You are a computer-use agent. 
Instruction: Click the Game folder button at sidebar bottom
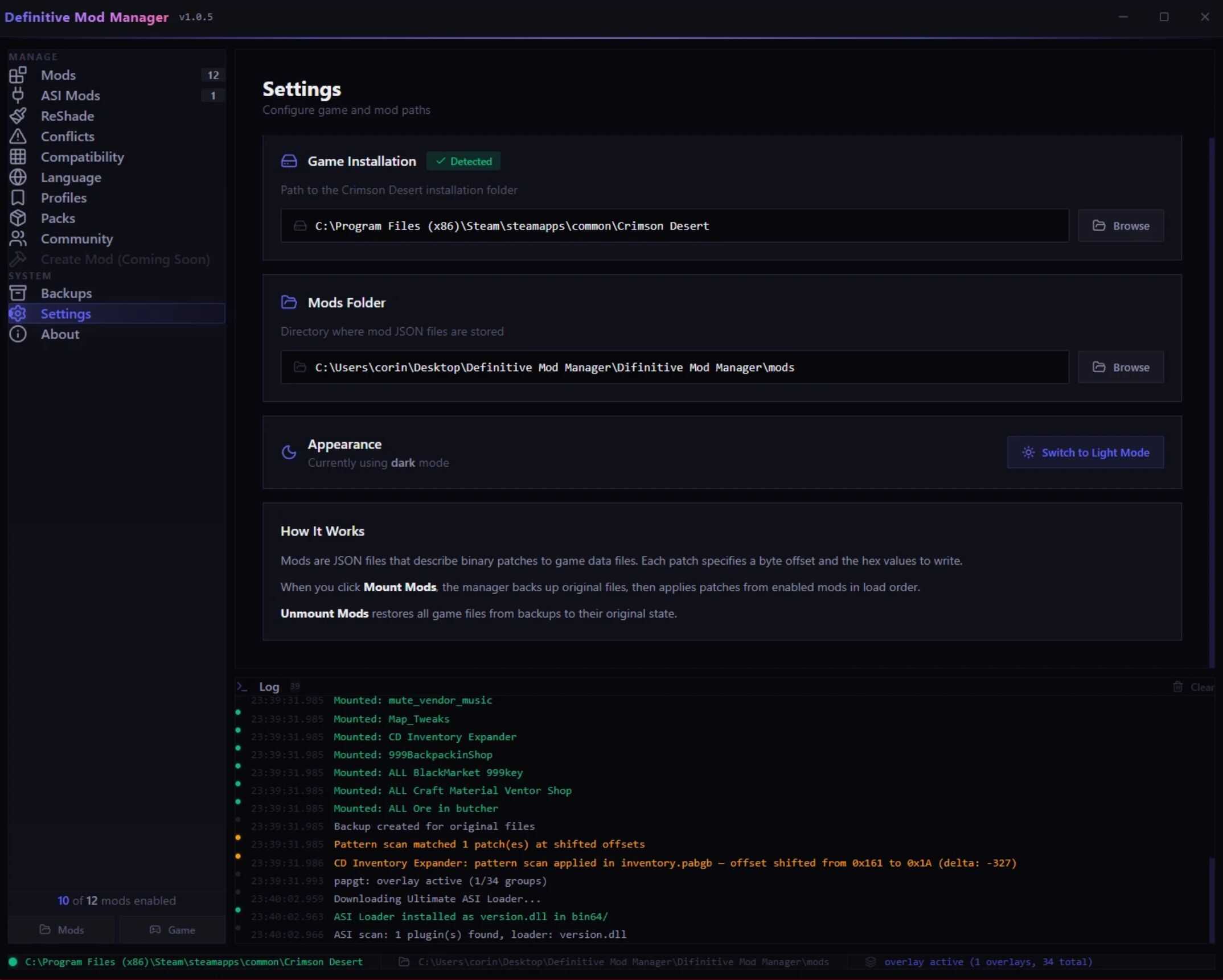(x=173, y=929)
